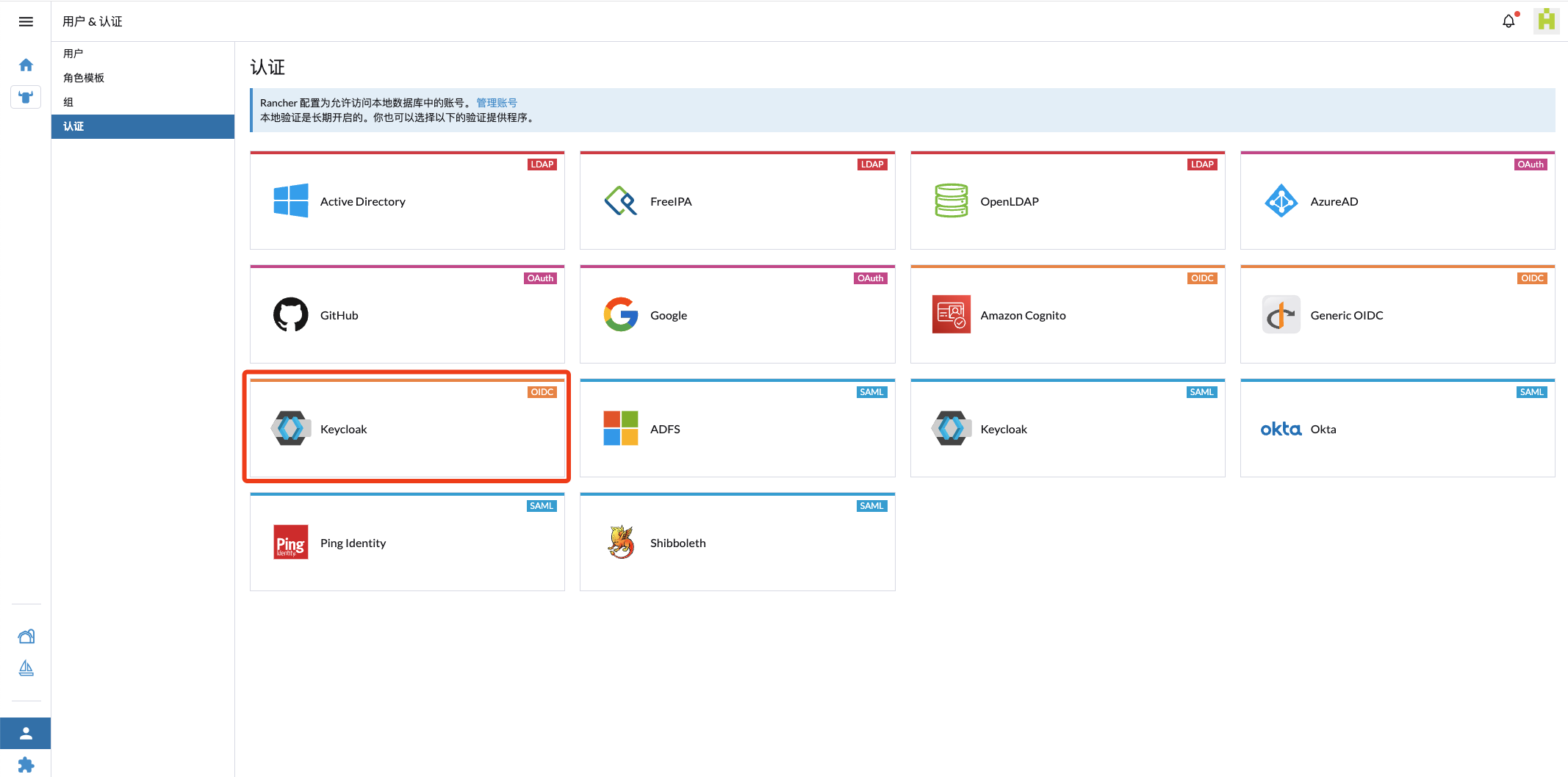Open the Users & Authentication sidebar icon
The image size is (1568, 777).
coord(26,733)
